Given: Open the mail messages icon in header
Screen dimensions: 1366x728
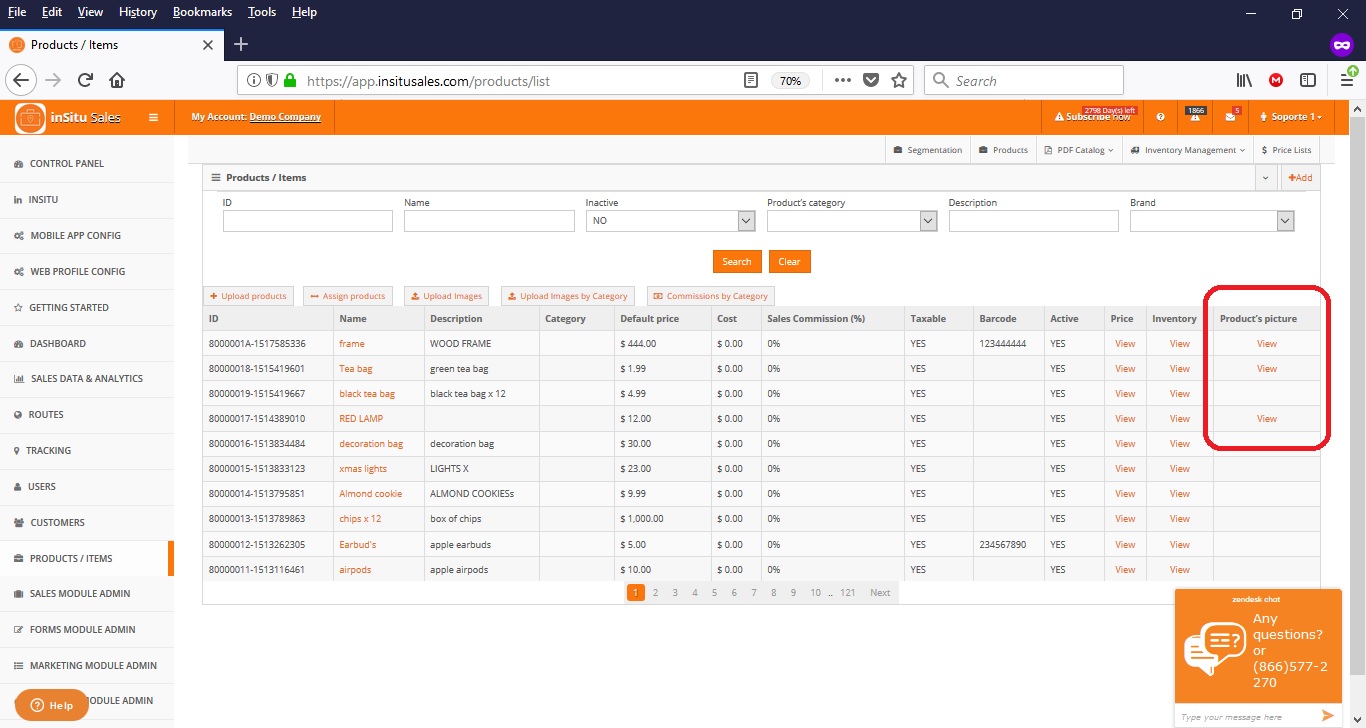Looking at the screenshot, I should [x=1230, y=117].
